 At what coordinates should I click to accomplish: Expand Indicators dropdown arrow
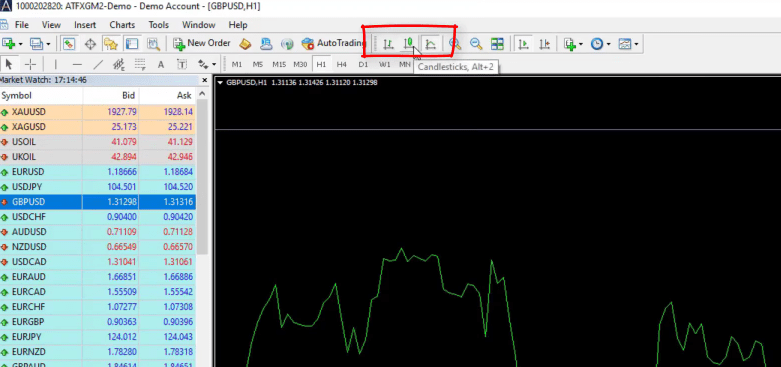click(581, 44)
